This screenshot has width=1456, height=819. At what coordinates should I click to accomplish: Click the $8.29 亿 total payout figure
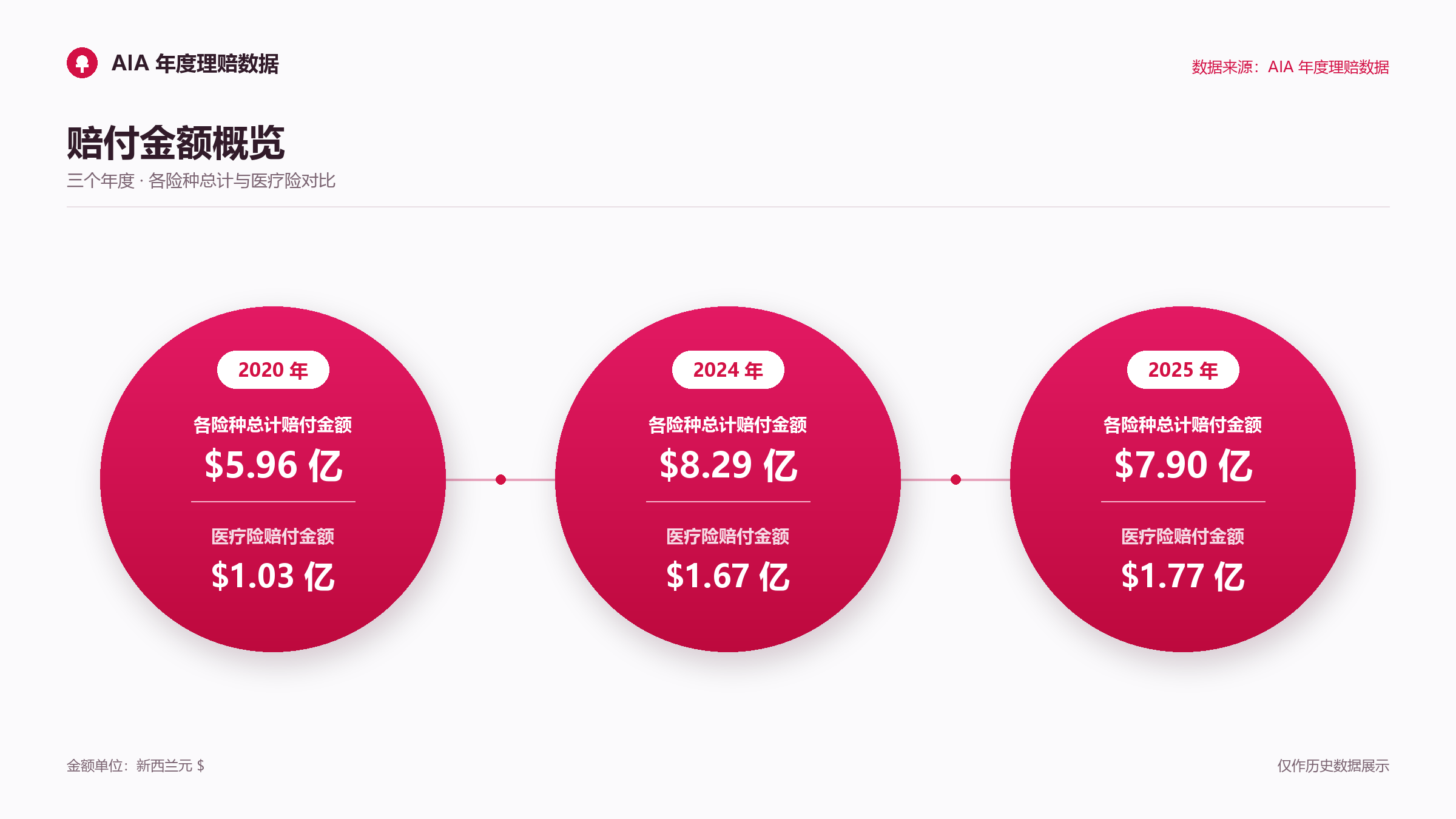[x=728, y=465]
